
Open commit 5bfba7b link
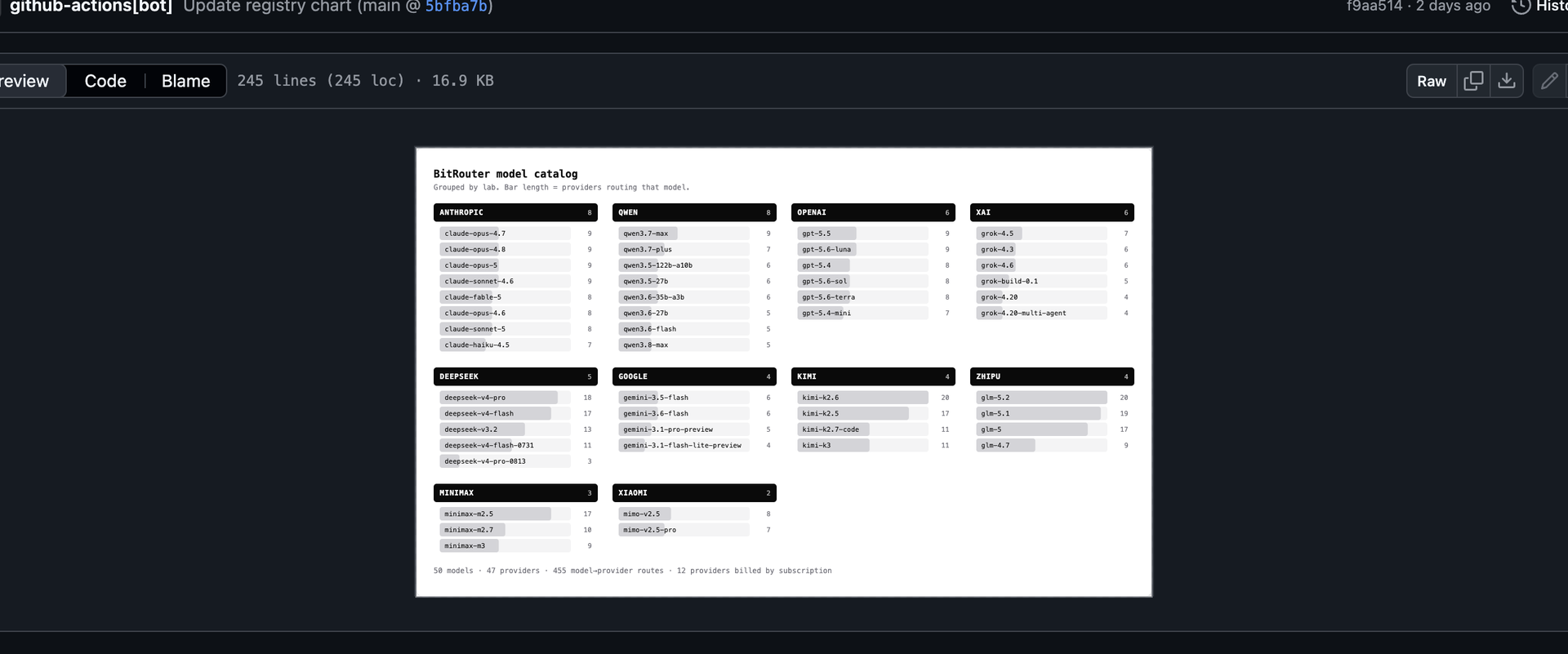pos(457,7)
